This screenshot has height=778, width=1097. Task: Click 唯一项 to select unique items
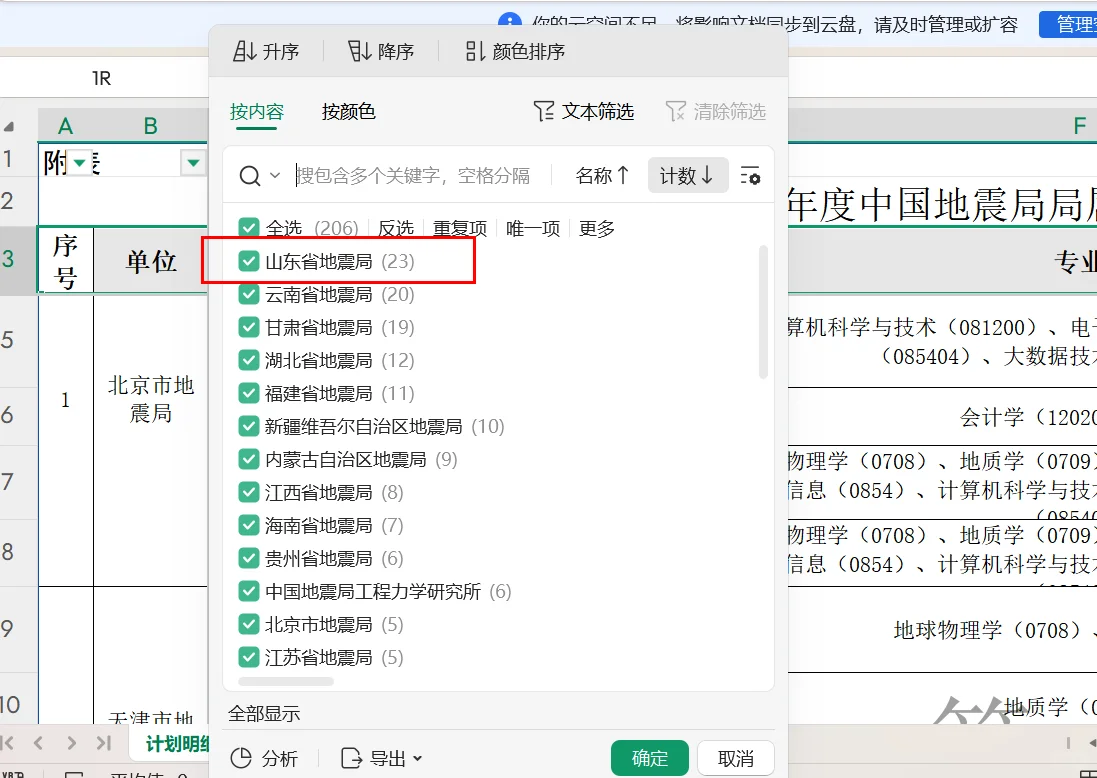pos(533,228)
